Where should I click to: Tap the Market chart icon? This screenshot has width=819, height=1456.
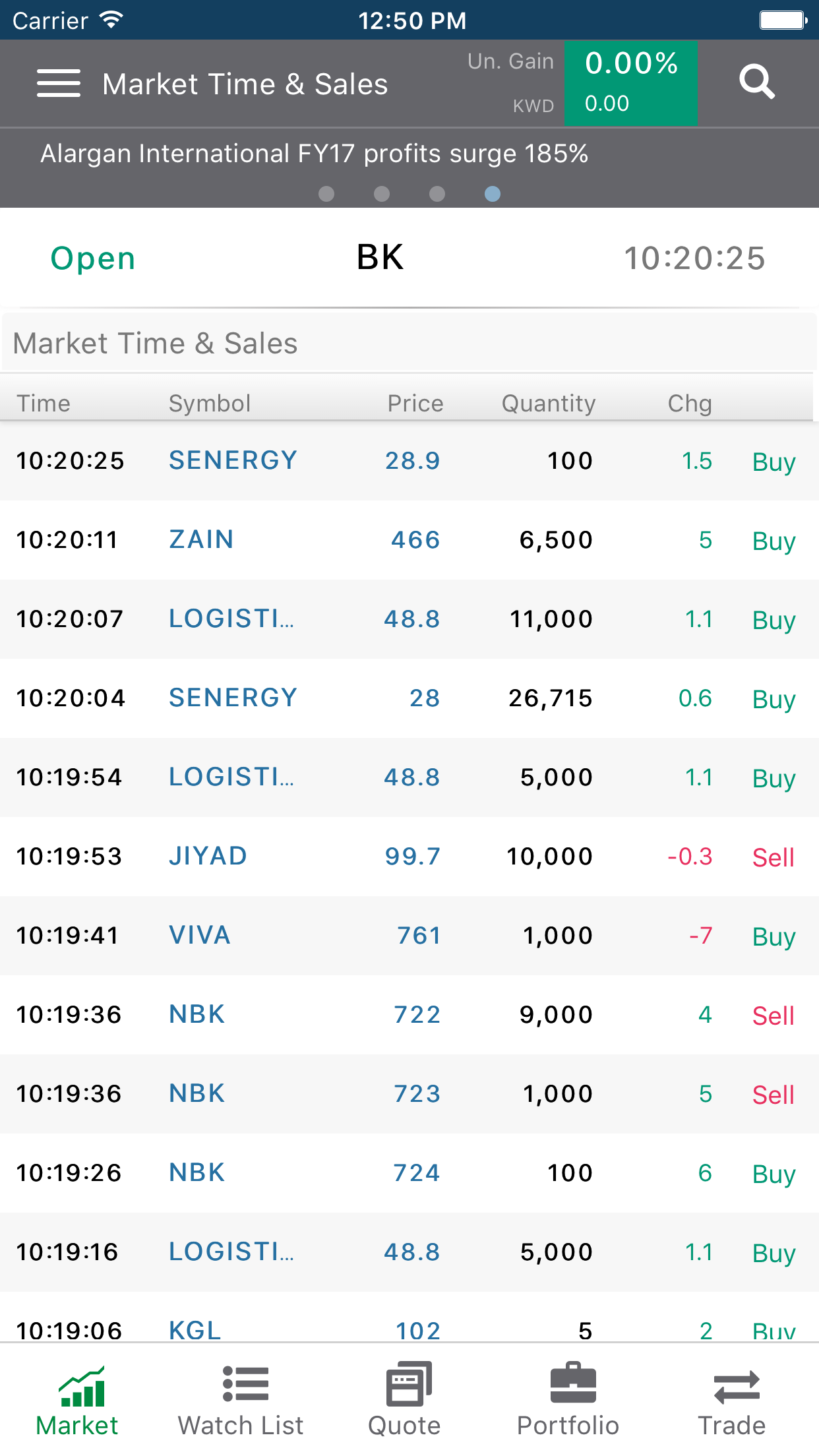(x=82, y=1385)
